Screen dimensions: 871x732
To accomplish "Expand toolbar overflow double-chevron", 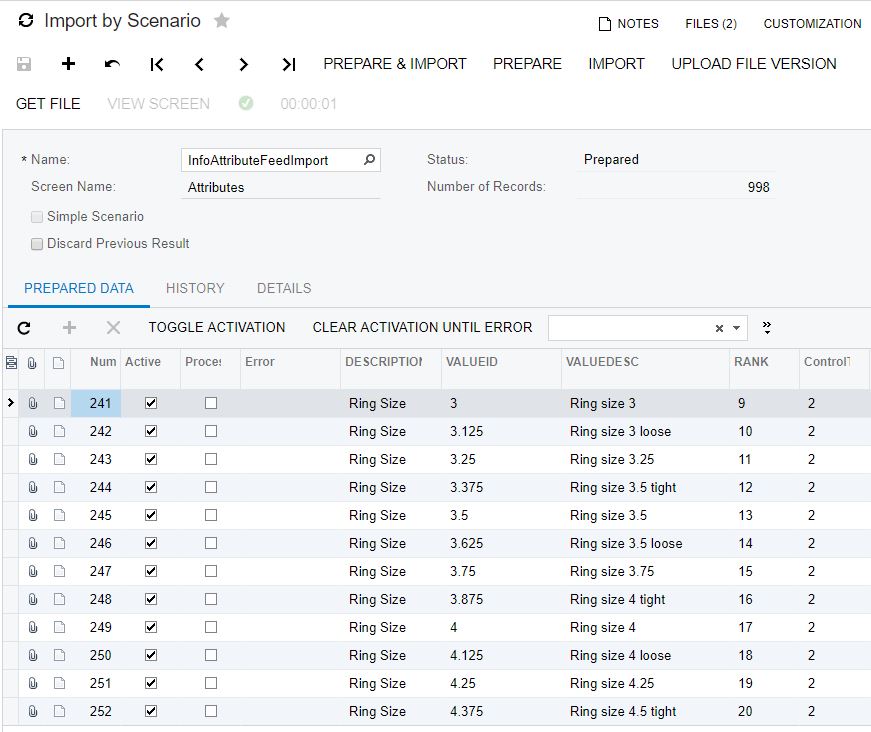I will [767, 328].
